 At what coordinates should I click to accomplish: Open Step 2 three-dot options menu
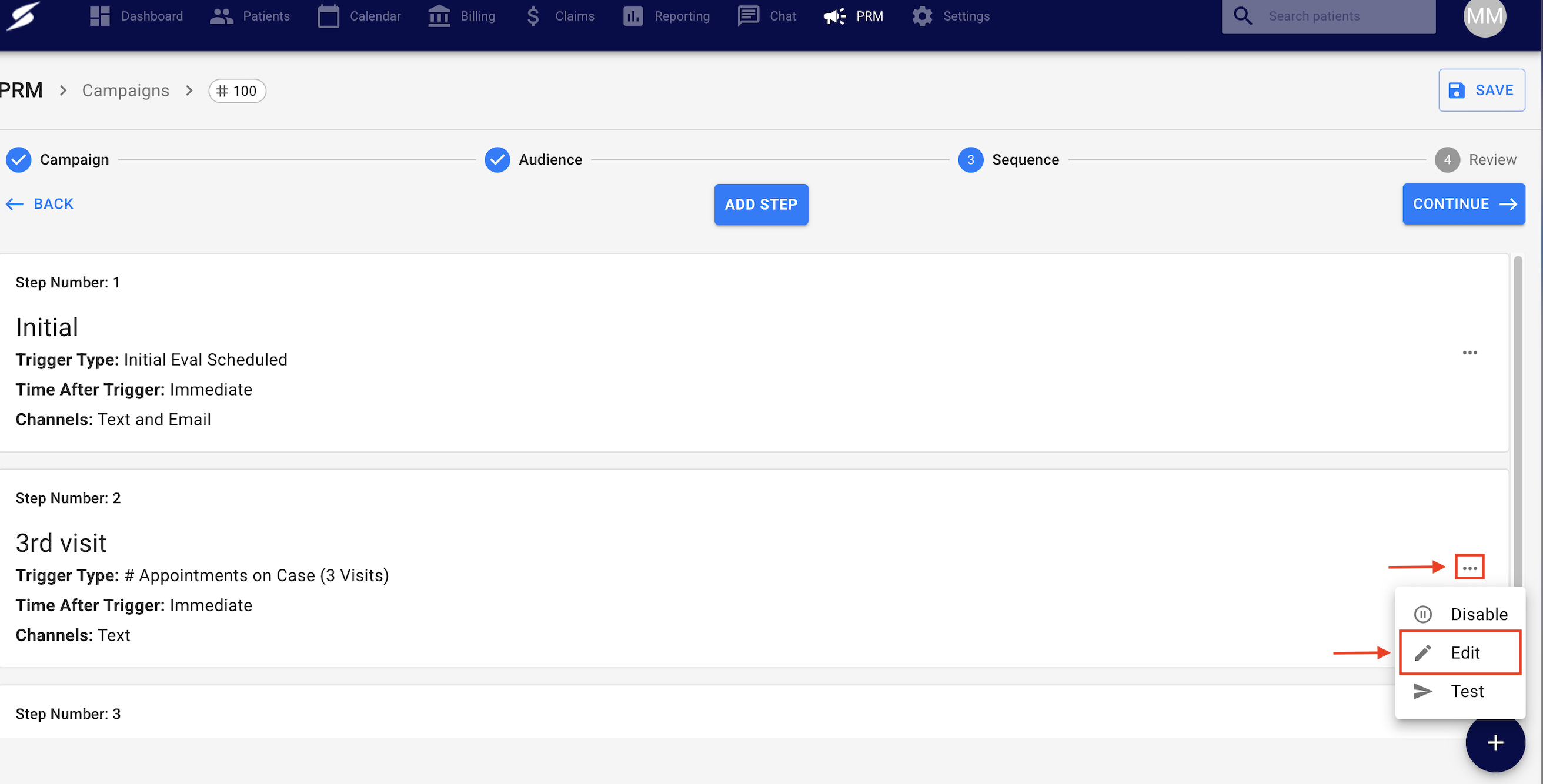(x=1469, y=567)
